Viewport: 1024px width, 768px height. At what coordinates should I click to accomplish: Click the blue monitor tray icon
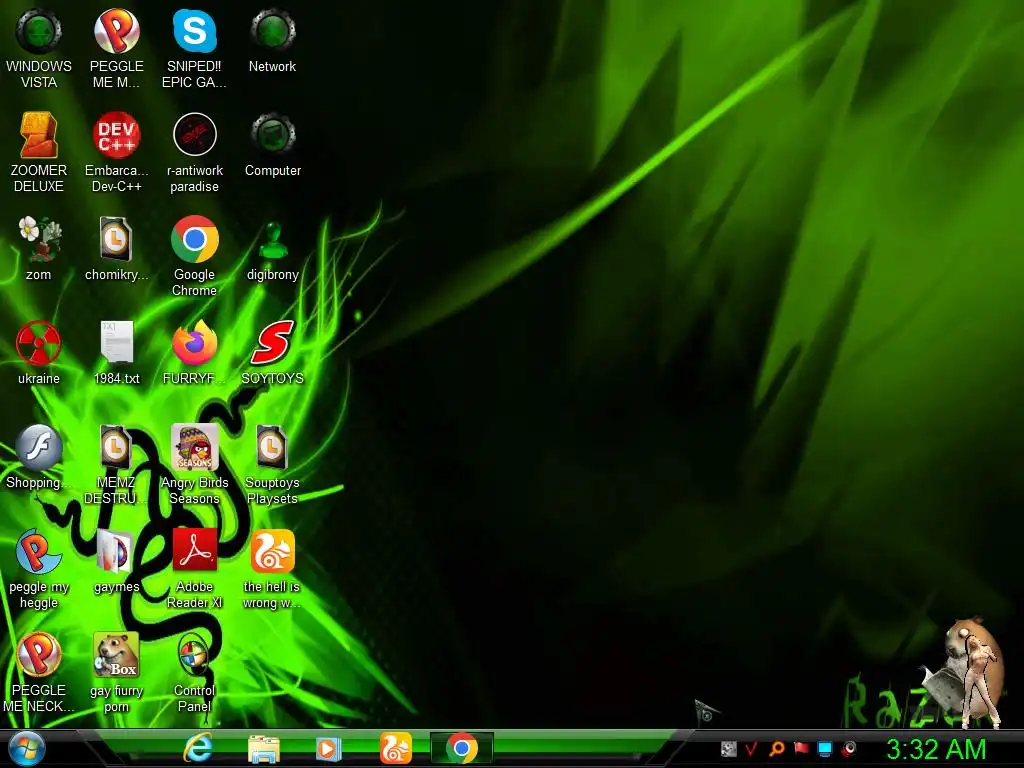coord(825,749)
